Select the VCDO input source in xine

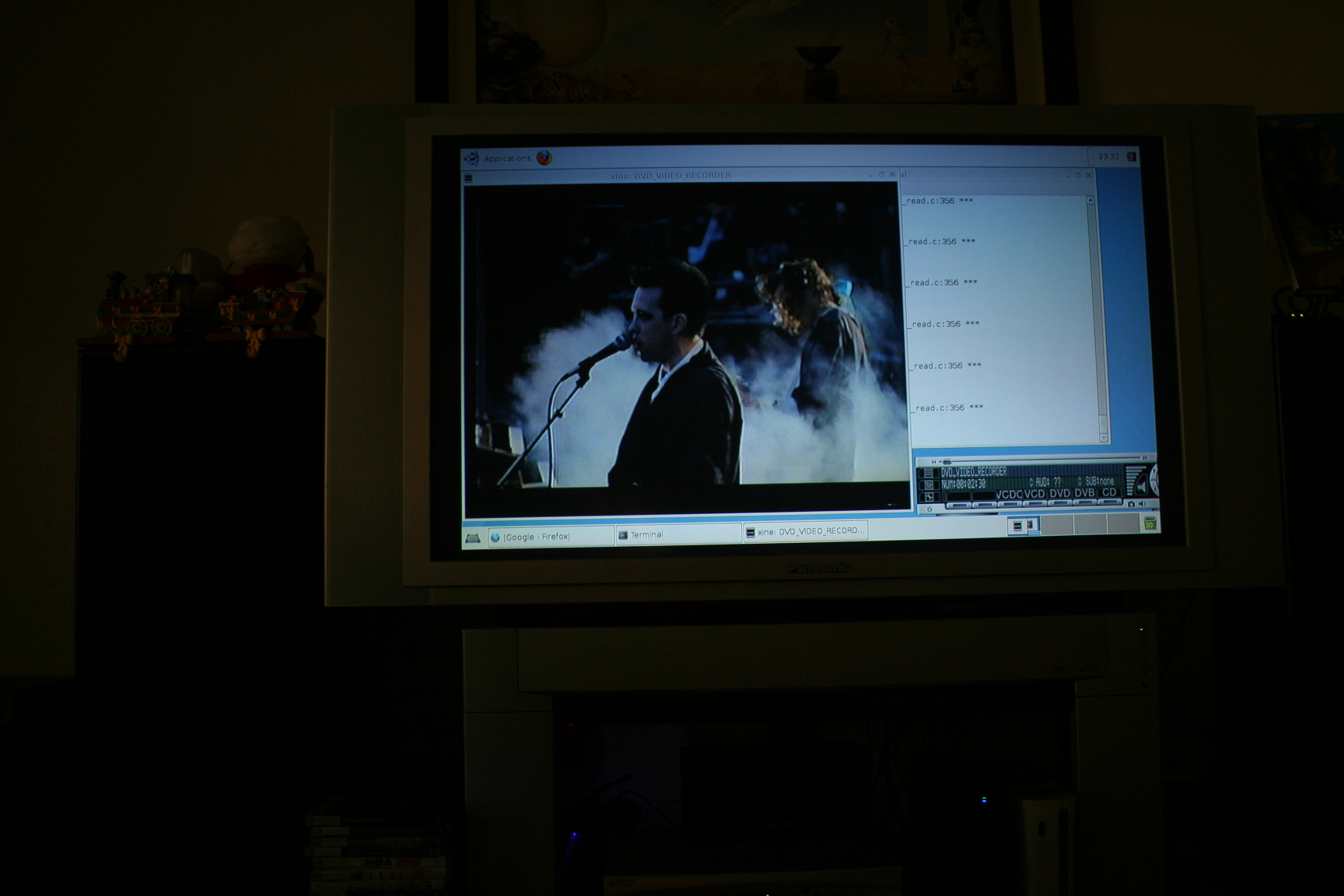click(x=1010, y=494)
